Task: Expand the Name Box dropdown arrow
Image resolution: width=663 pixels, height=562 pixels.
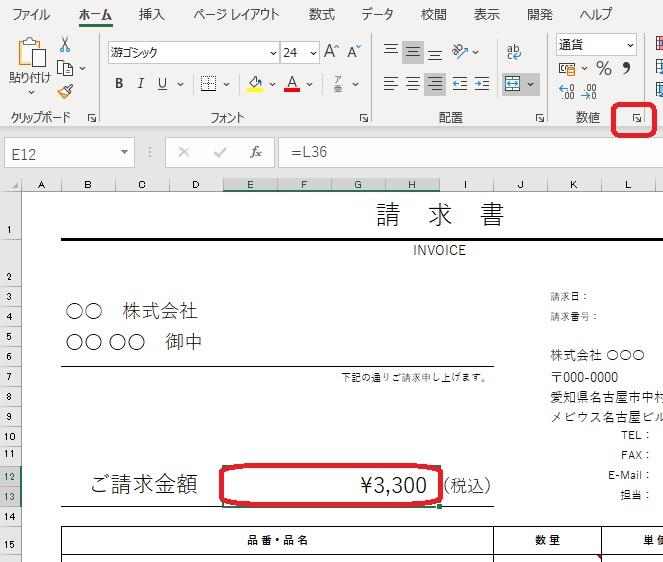Action: point(125,152)
